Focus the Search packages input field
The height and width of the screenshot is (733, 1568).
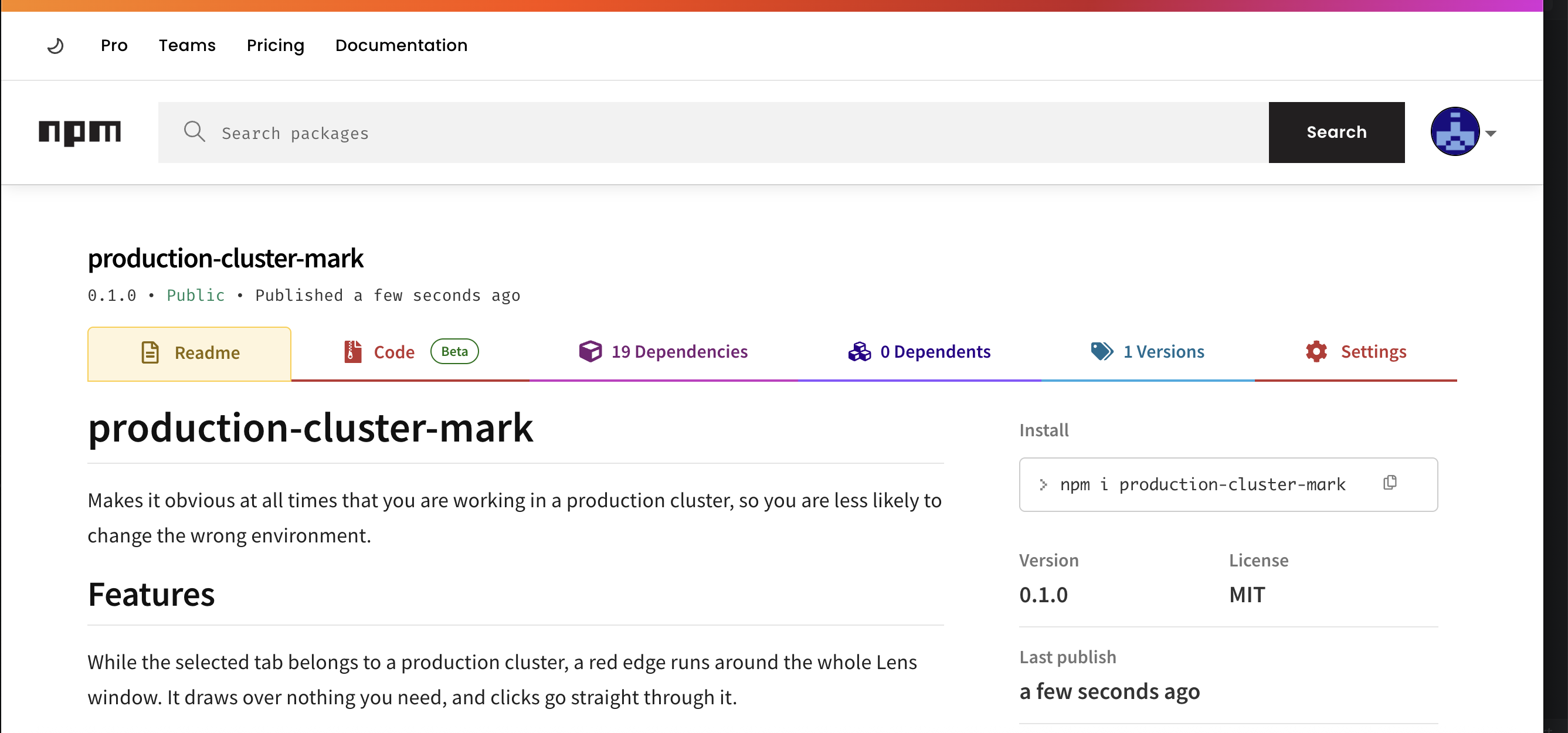point(714,133)
